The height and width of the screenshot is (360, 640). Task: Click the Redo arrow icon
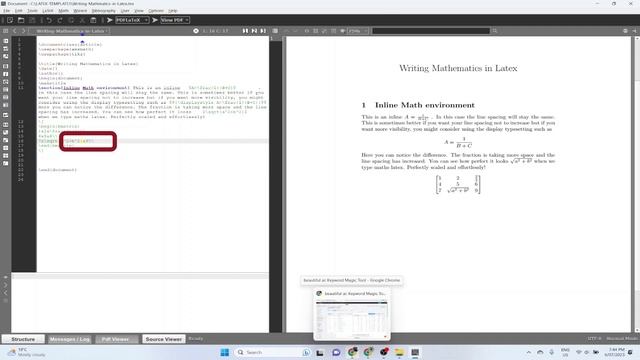pos(60,20)
